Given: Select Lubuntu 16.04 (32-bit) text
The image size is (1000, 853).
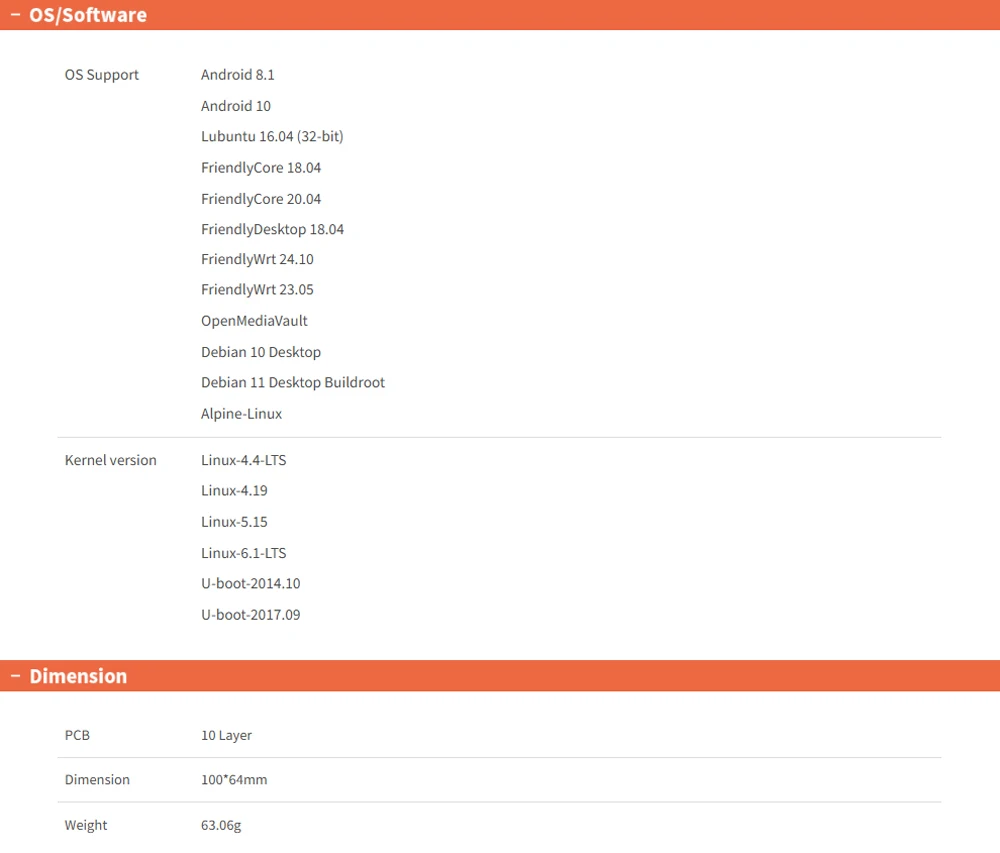Looking at the screenshot, I should click(272, 136).
